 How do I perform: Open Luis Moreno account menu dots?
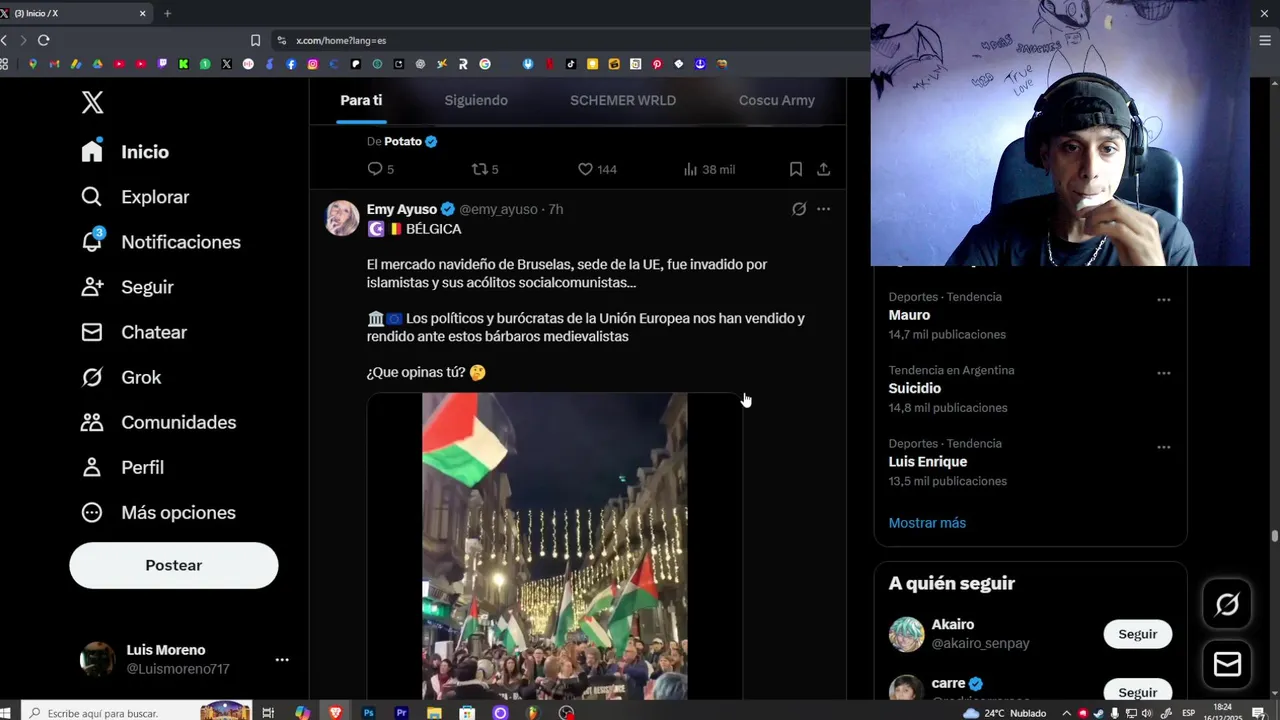(x=282, y=660)
